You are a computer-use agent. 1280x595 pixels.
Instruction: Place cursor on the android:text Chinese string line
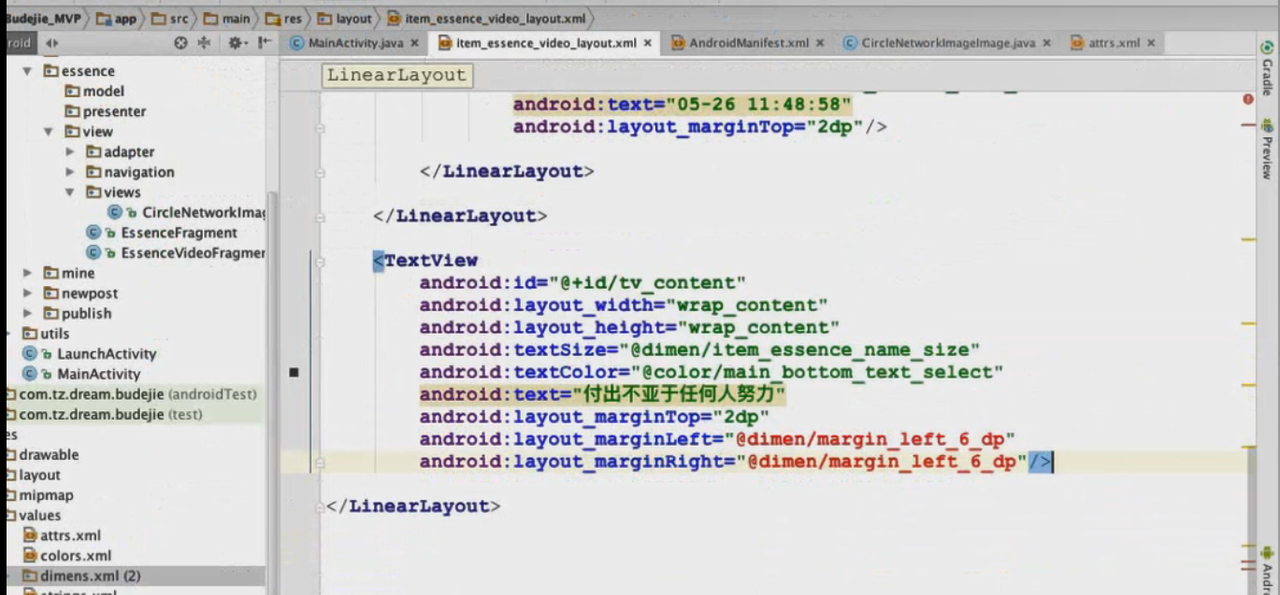[602, 395]
